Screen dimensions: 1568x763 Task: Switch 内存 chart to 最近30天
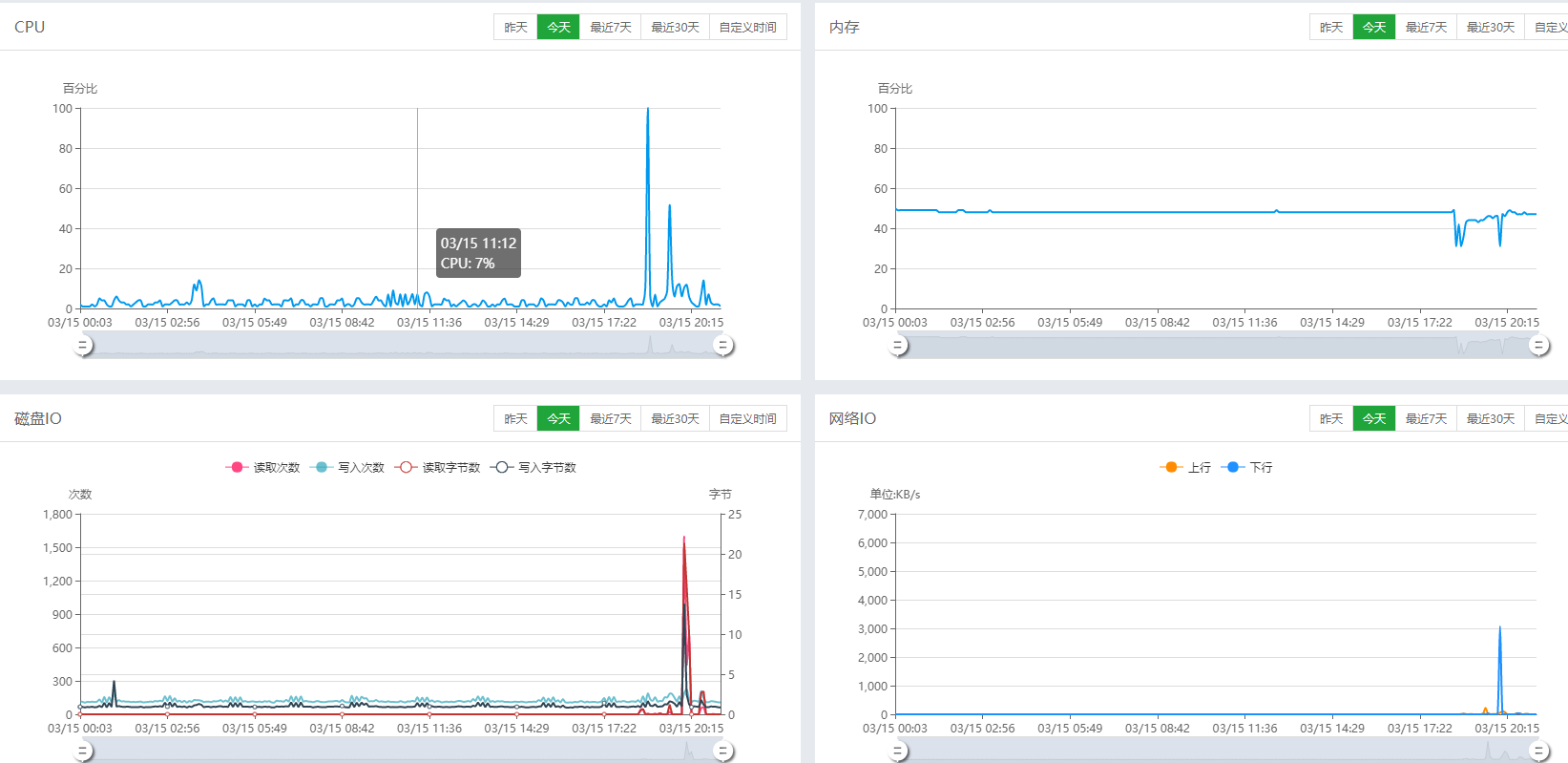tap(1490, 28)
